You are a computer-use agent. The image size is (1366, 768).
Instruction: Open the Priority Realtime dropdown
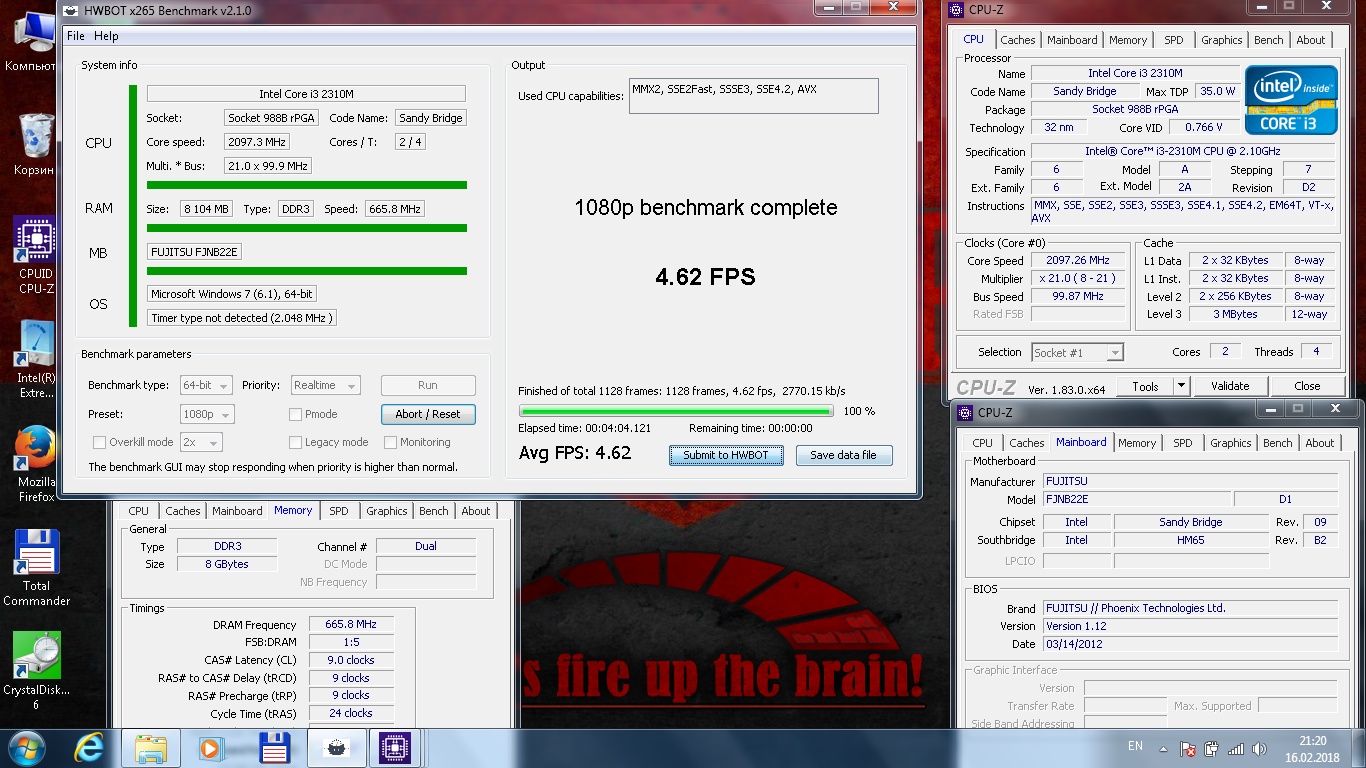coord(325,385)
